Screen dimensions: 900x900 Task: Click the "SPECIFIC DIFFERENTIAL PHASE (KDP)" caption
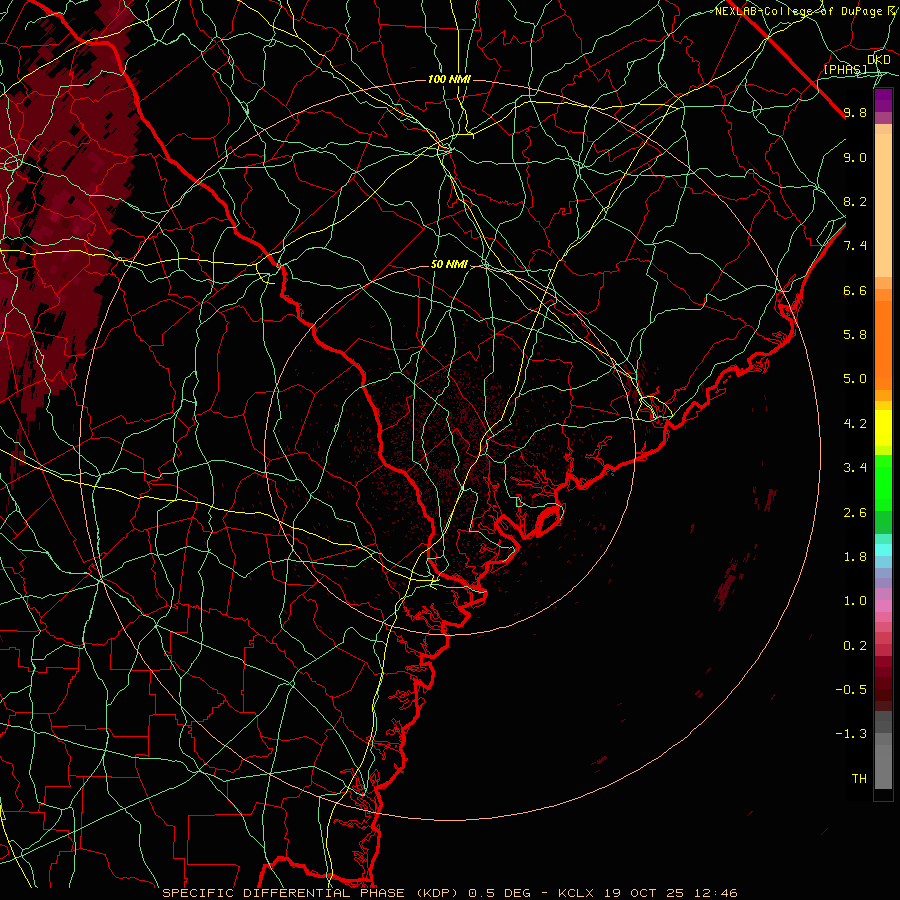[312, 893]
